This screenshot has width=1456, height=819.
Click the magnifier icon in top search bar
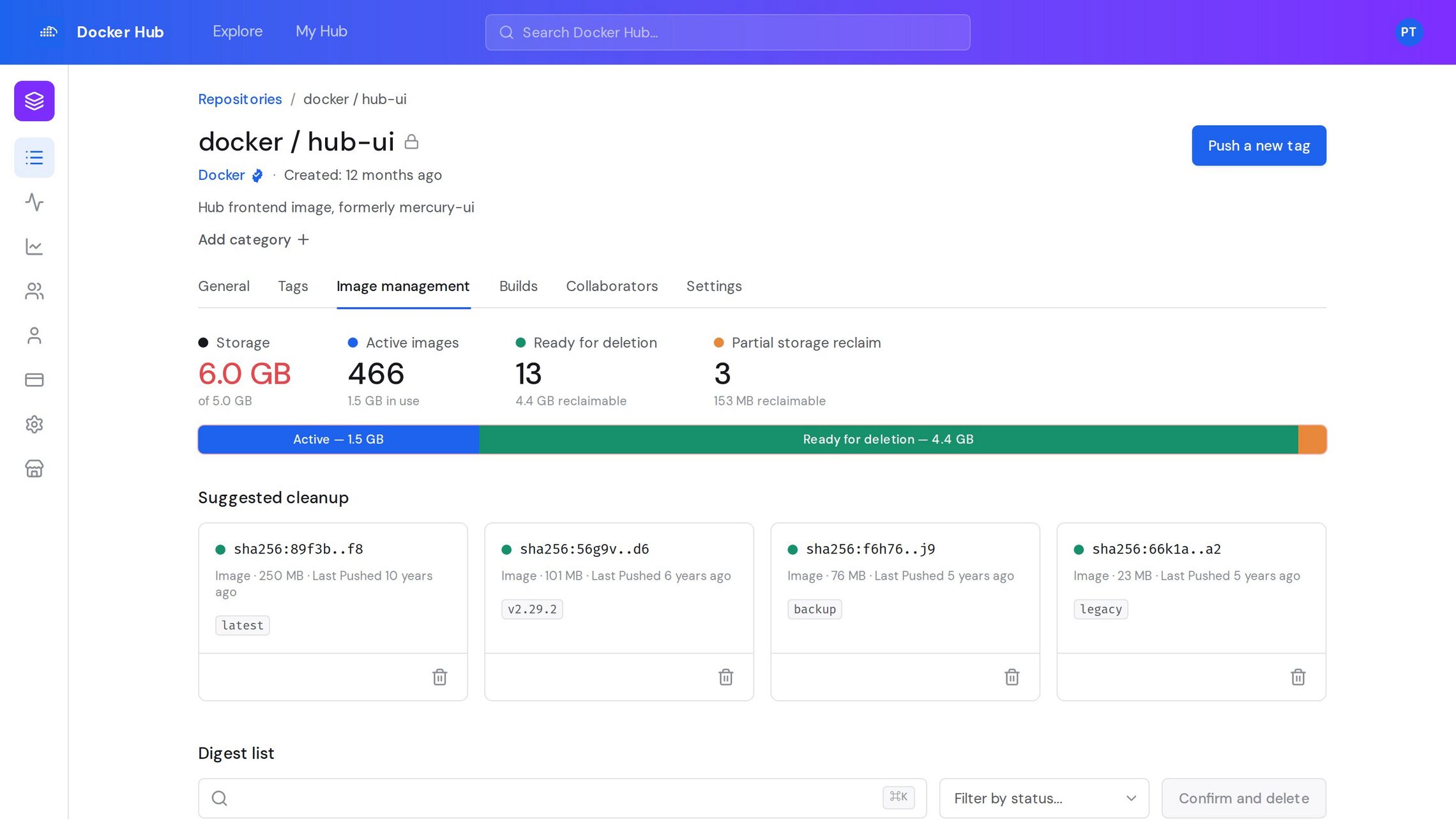click(x=506, y=33)
